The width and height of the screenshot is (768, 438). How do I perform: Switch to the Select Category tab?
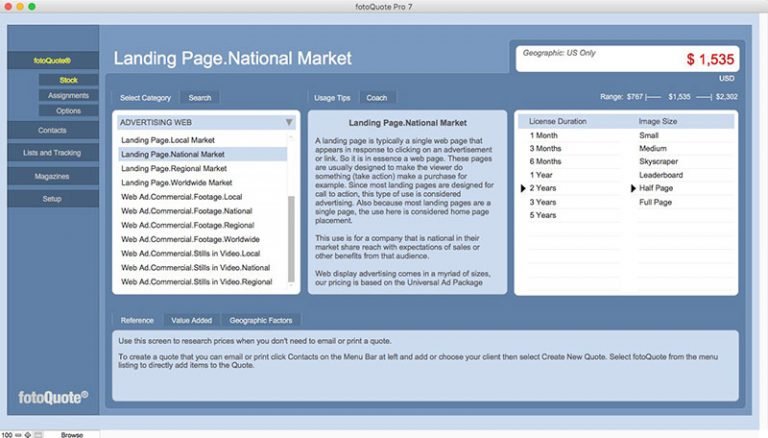(145, 97)
